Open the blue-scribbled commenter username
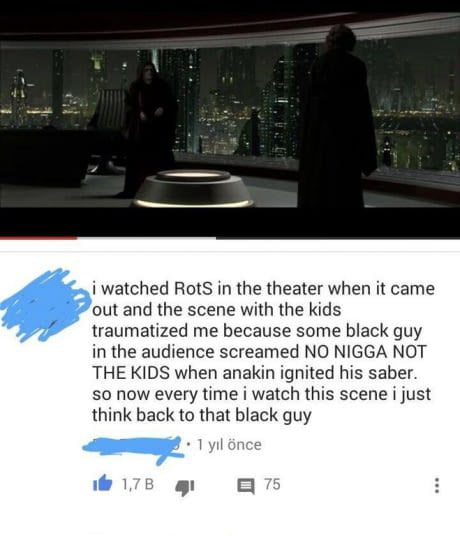The height and width of the screenshot is (536, 460). 133,447
